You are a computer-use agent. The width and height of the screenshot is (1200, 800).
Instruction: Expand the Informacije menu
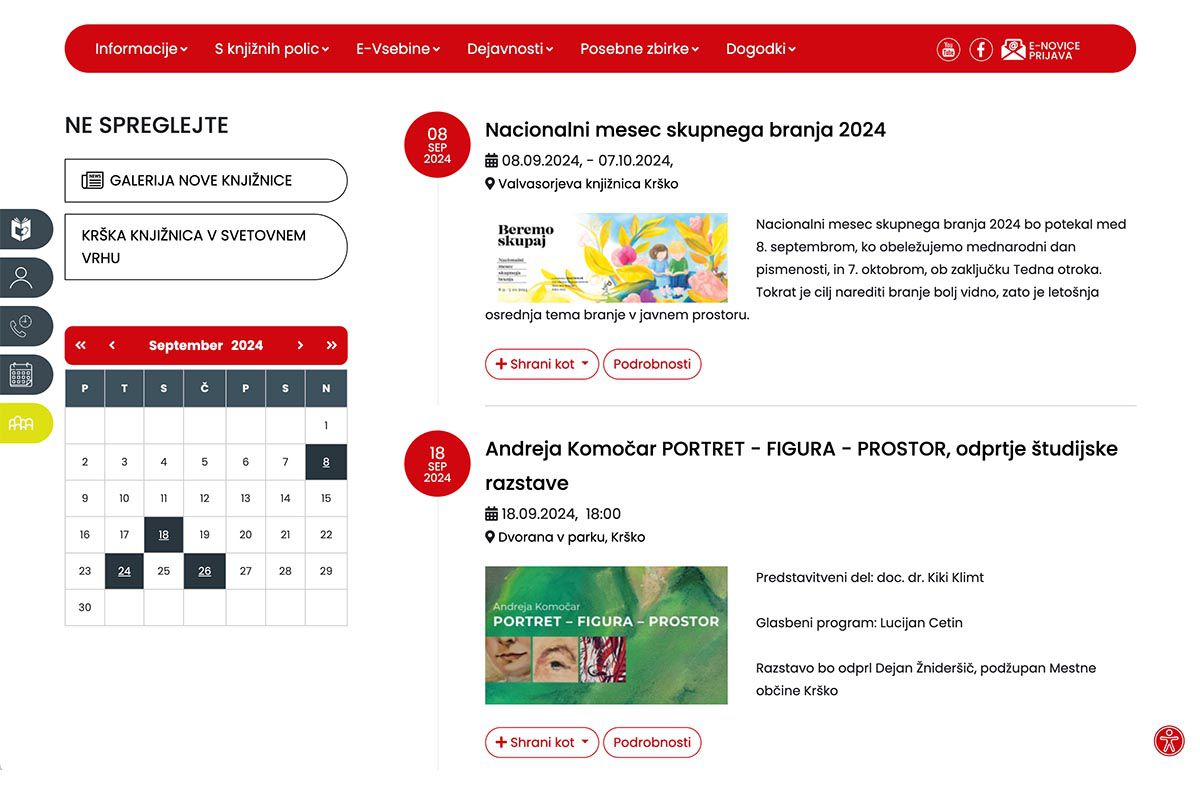141,49
